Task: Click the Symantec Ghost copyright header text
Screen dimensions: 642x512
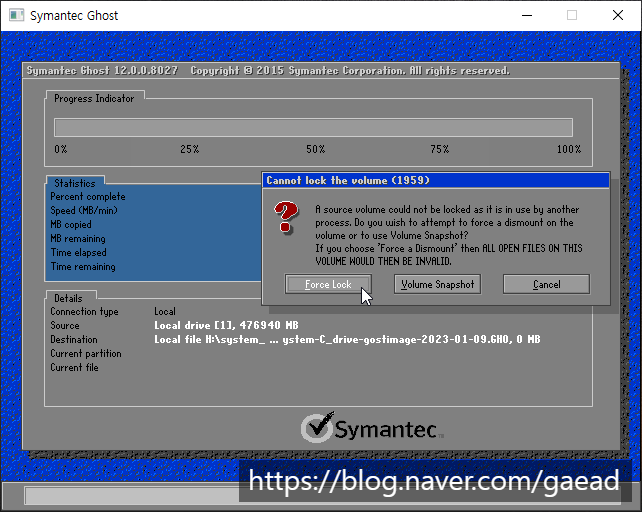Action: (267, 71)
